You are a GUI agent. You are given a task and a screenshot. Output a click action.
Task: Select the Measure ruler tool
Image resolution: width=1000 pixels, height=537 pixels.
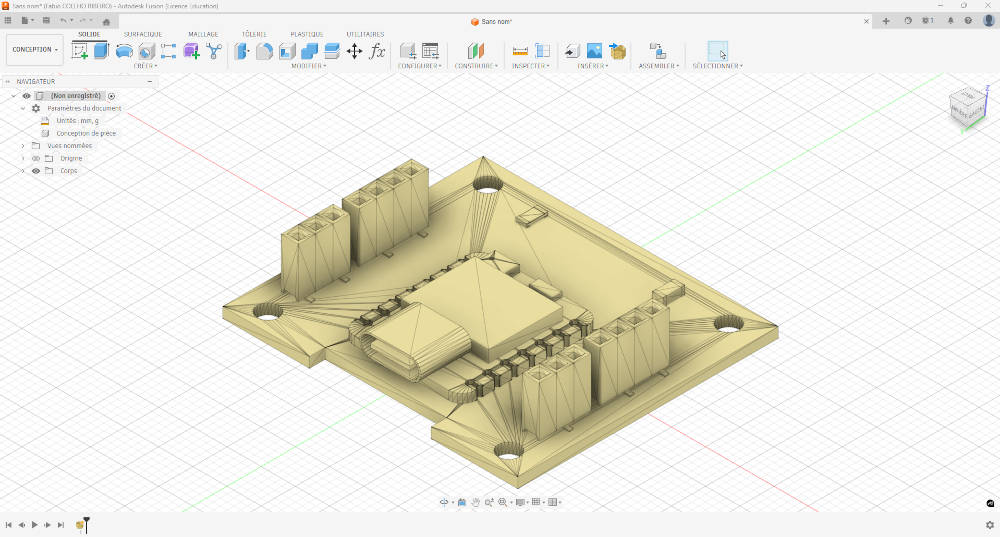tap(520, 51)
